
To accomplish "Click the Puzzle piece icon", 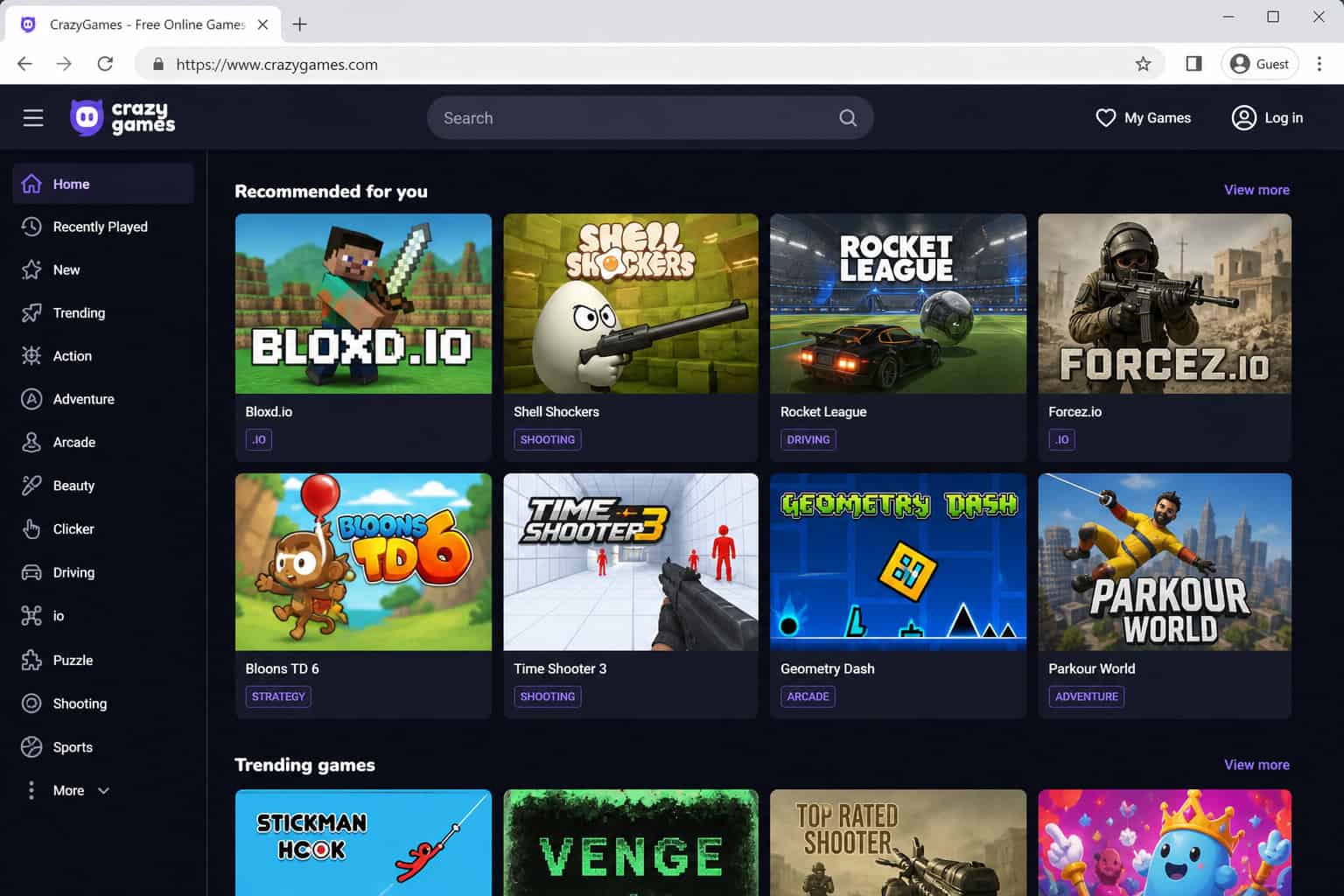I will [x=31, y=660].
